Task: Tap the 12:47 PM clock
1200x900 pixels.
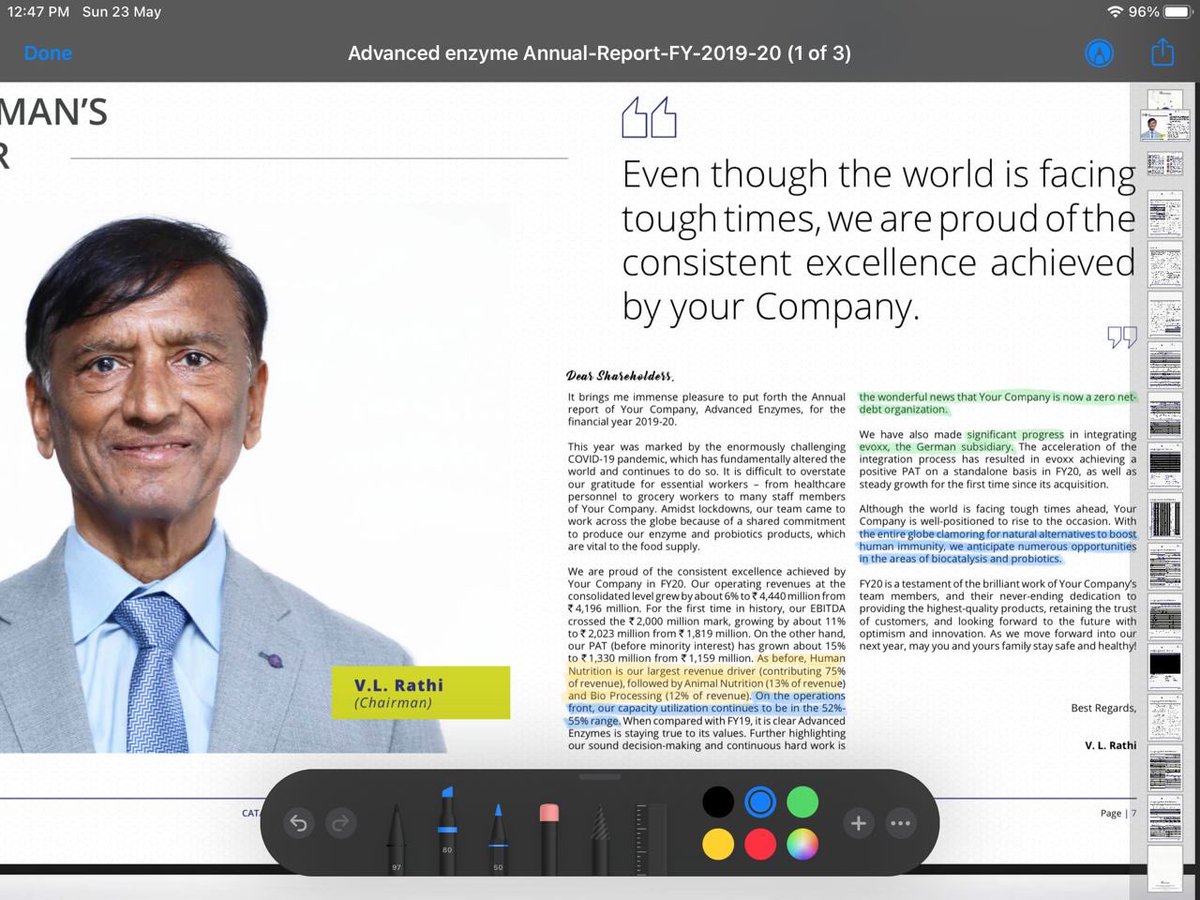Action: click(38, 12)
